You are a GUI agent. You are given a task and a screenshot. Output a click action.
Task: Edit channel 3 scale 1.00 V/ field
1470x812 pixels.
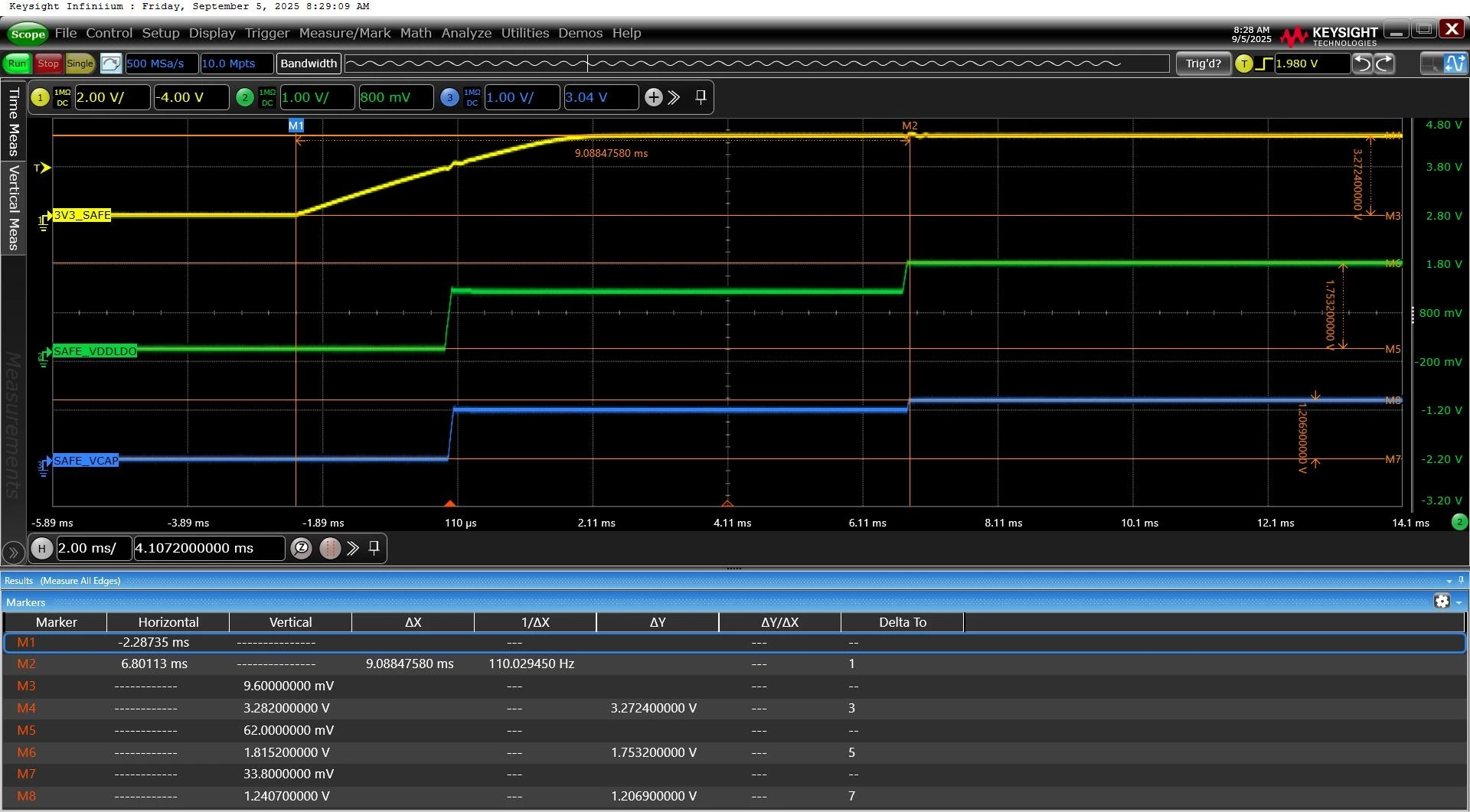522,97
